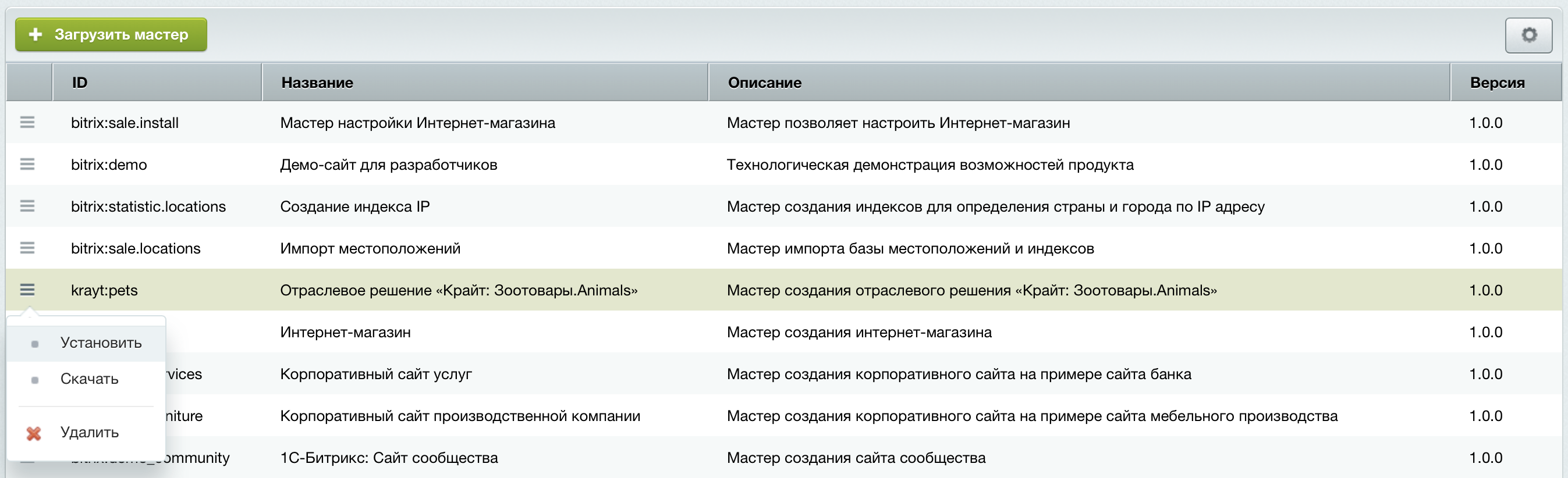
Task: Click the description Мастер создания интернет-магазина
Action: pos(860,333)
